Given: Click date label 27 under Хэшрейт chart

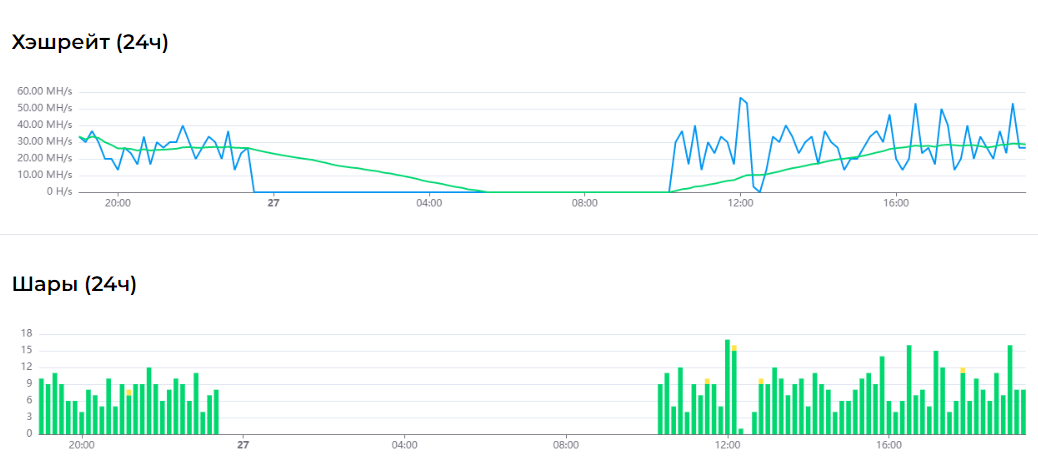Looking at the screenshot, I should point(273,203).
